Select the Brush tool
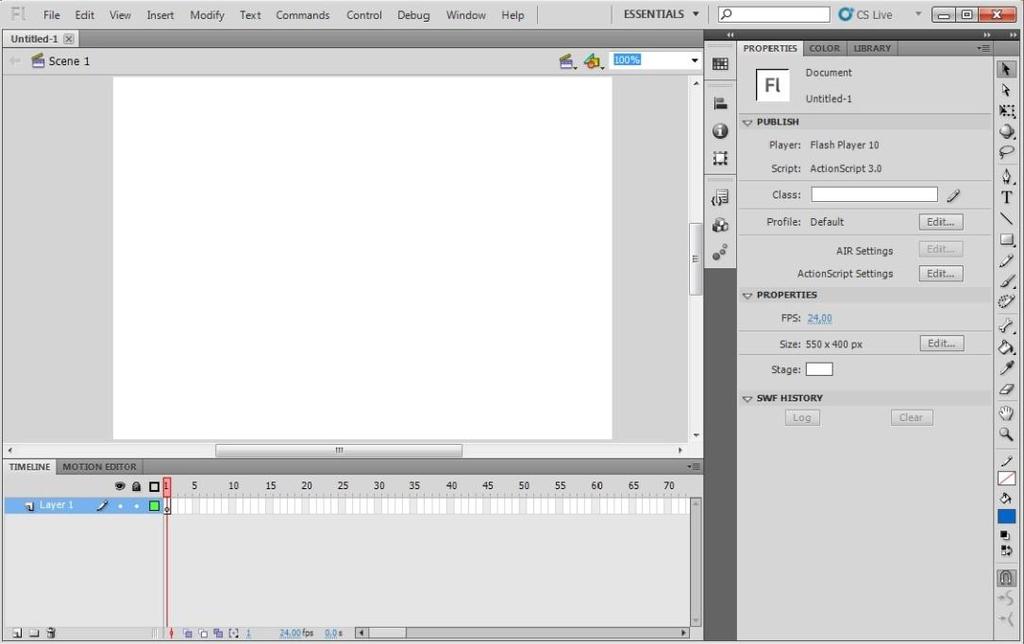 [1006, 282]
